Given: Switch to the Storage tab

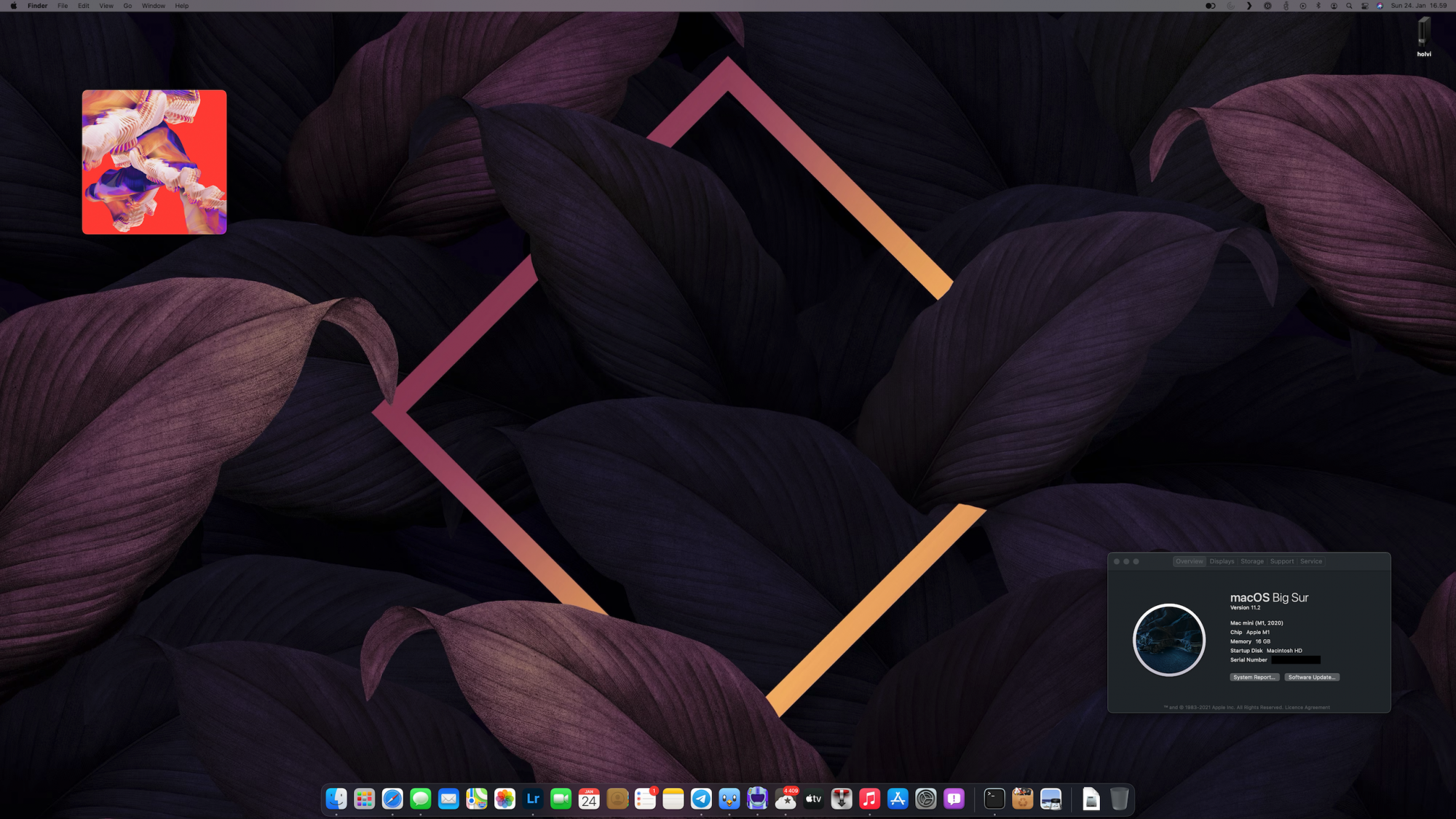Looking at the screenshot, I should 1252,561.
